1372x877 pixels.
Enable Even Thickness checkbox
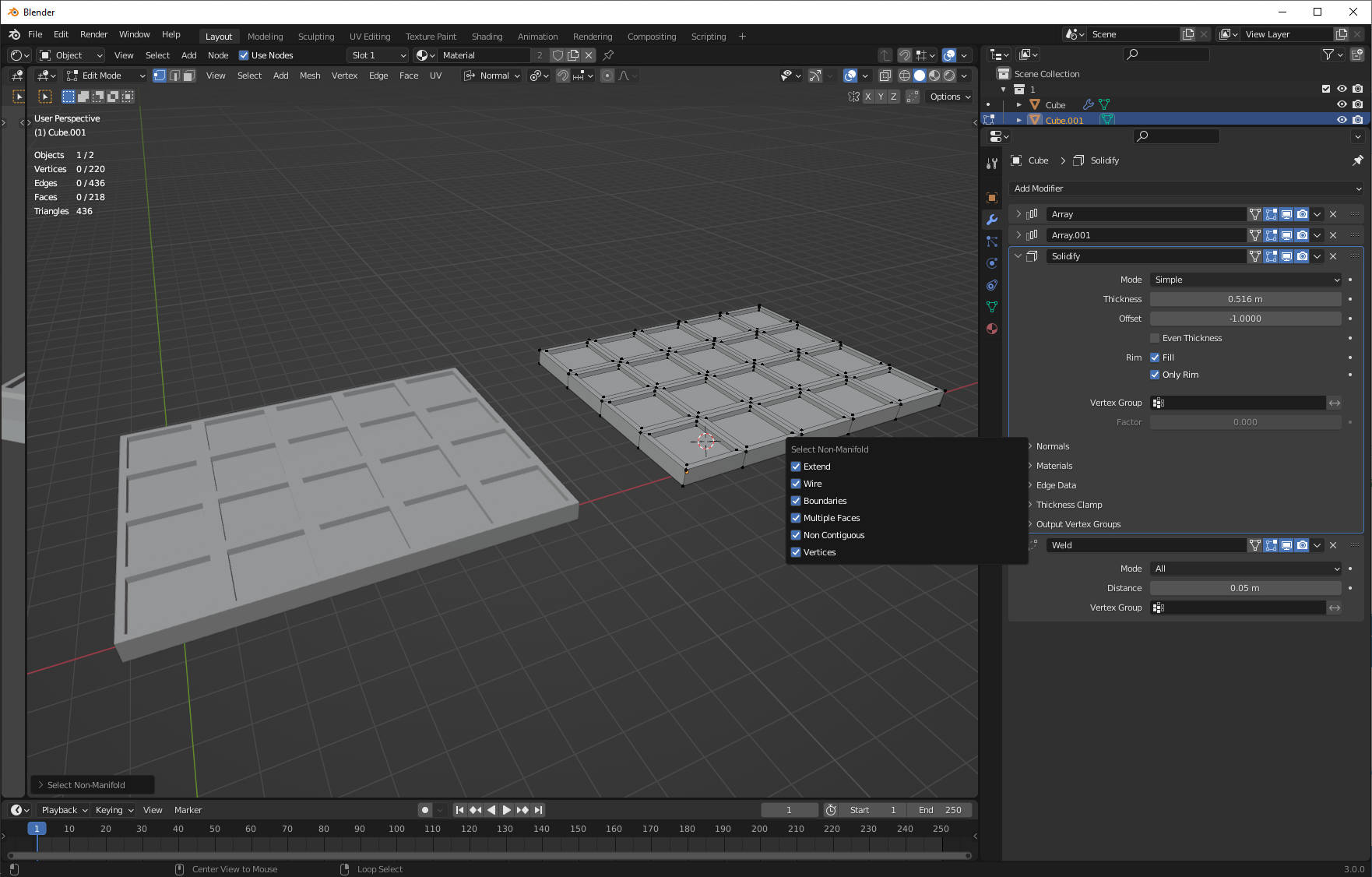click(x=1155, y=338)
